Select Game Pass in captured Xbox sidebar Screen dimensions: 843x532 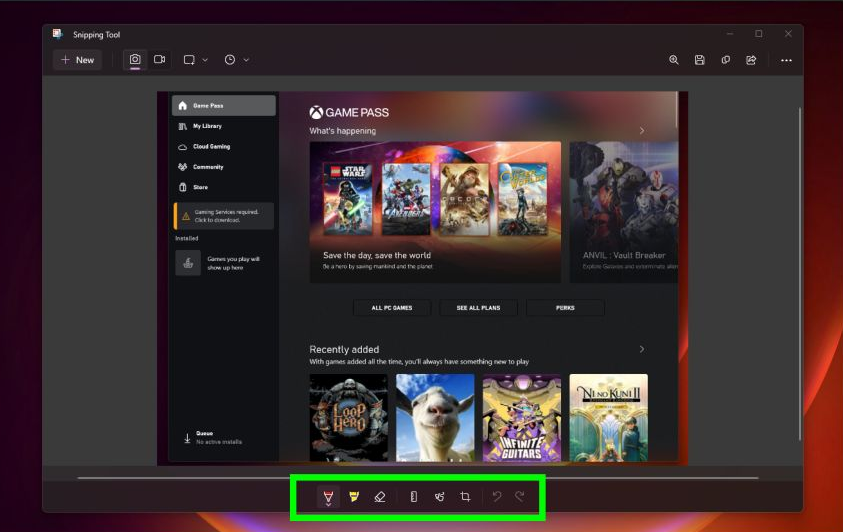pos(224,105)
